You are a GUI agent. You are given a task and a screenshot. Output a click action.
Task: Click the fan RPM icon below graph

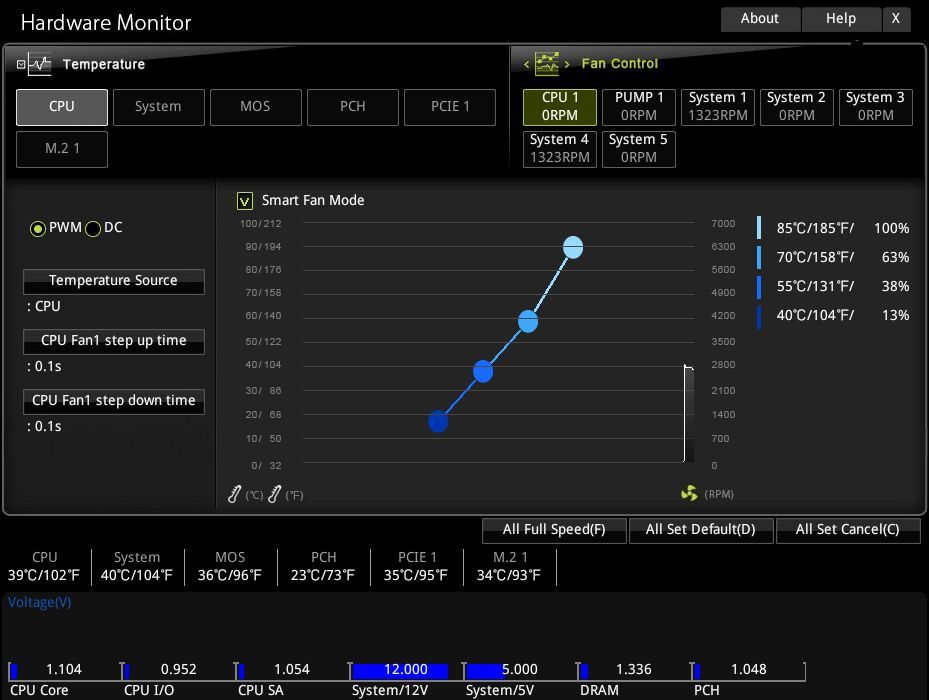click(x=689, y=493)
